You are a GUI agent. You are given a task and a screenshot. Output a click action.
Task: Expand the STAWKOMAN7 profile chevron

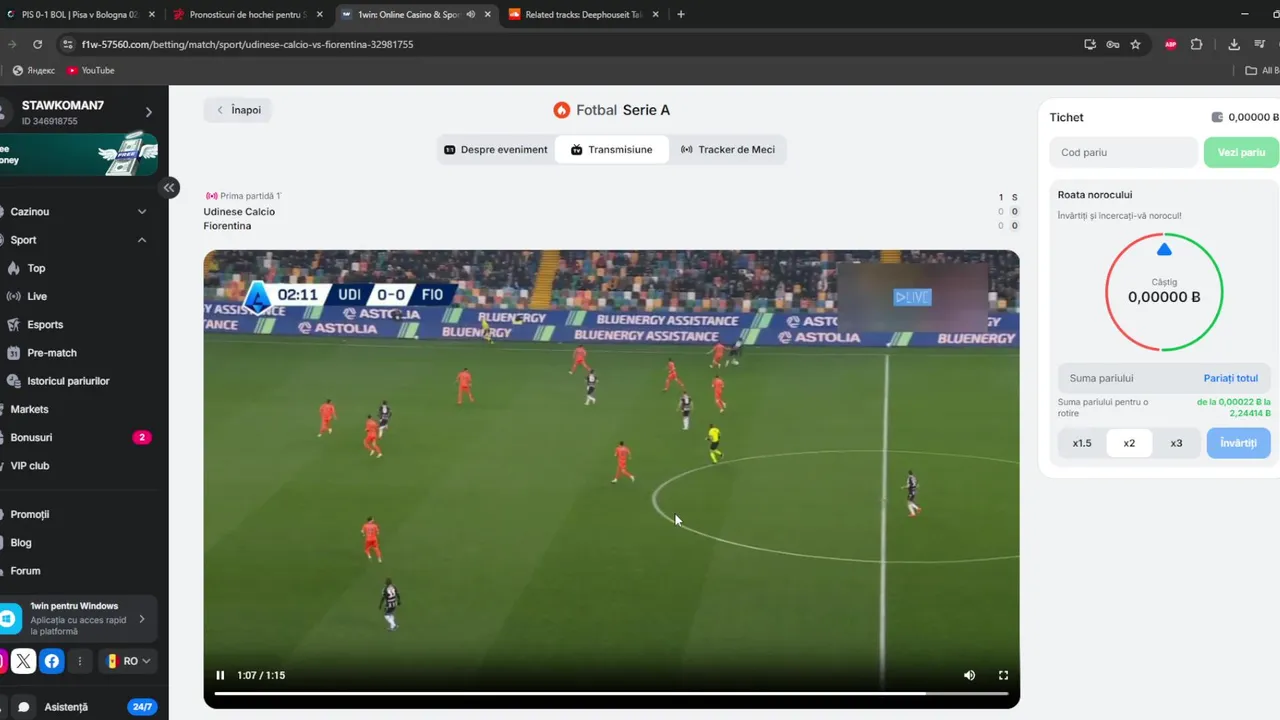149,112
